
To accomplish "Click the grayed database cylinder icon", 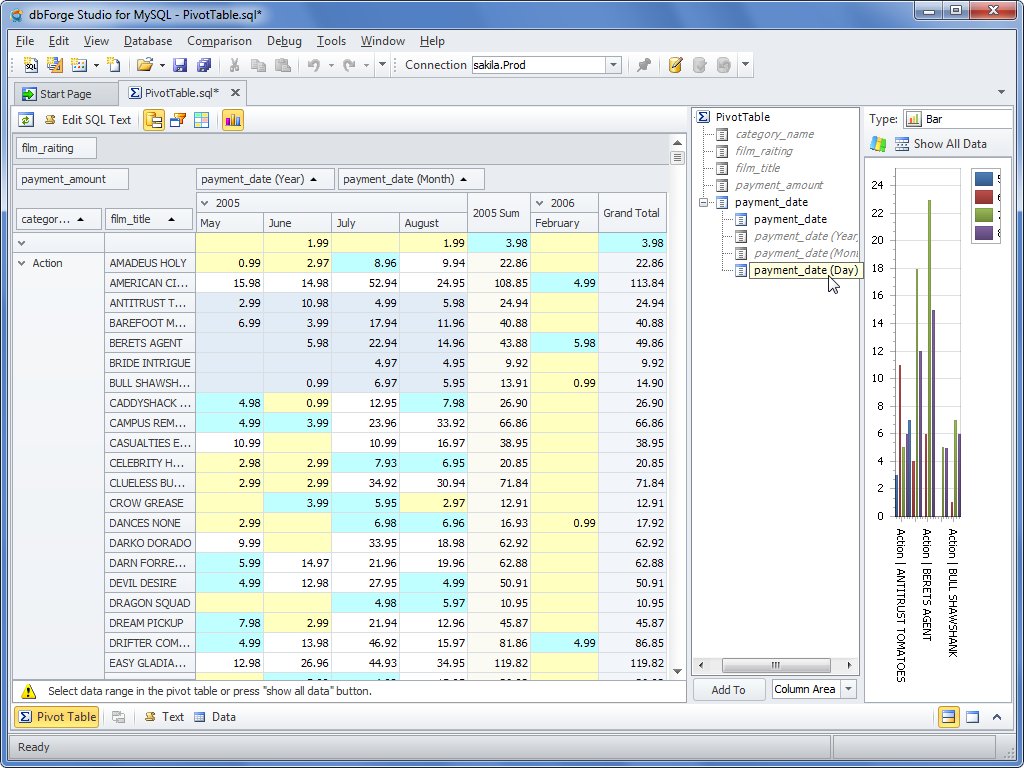I will pos(699,65).
